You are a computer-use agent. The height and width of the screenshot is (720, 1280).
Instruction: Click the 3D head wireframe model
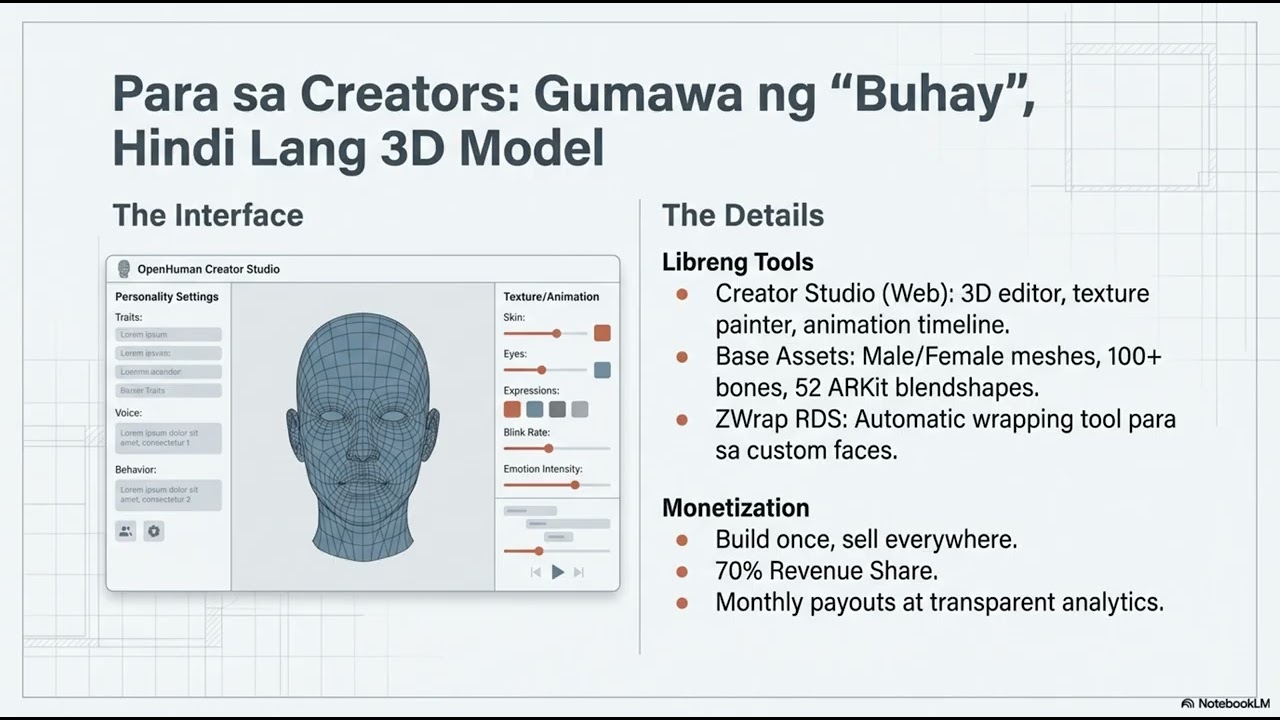pyautogui.click(x=363, y=437)
